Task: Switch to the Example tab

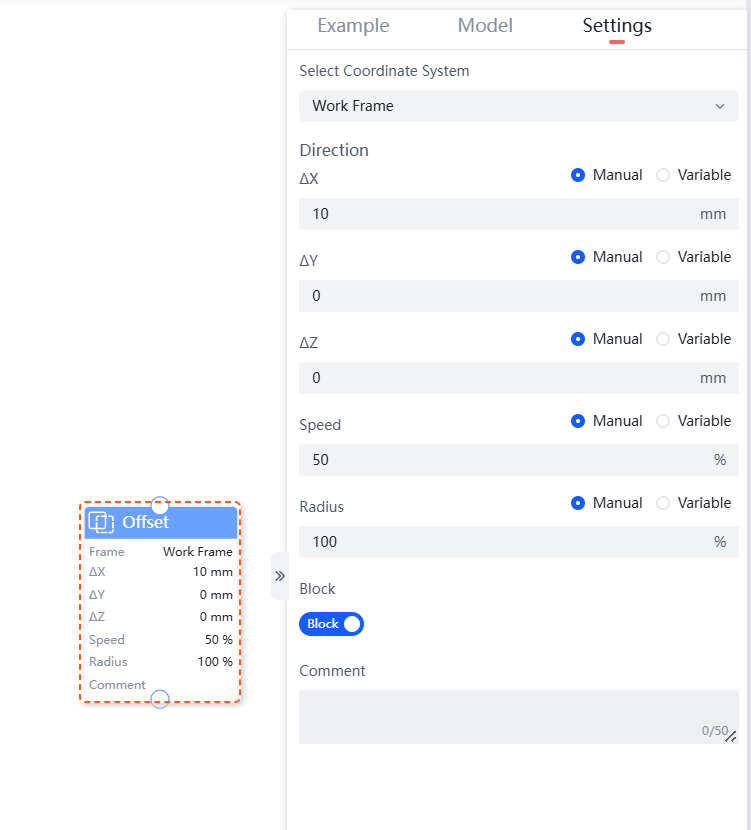Action: pos(353,26)
